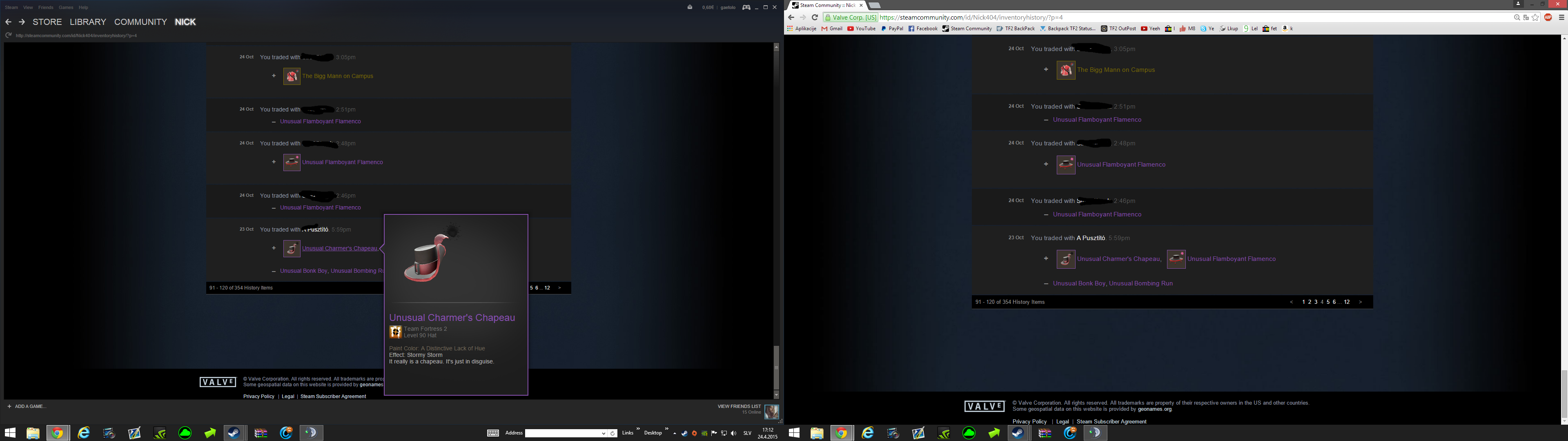Open Steam Subscriber Agreement in Steam window

click(333, 396)
